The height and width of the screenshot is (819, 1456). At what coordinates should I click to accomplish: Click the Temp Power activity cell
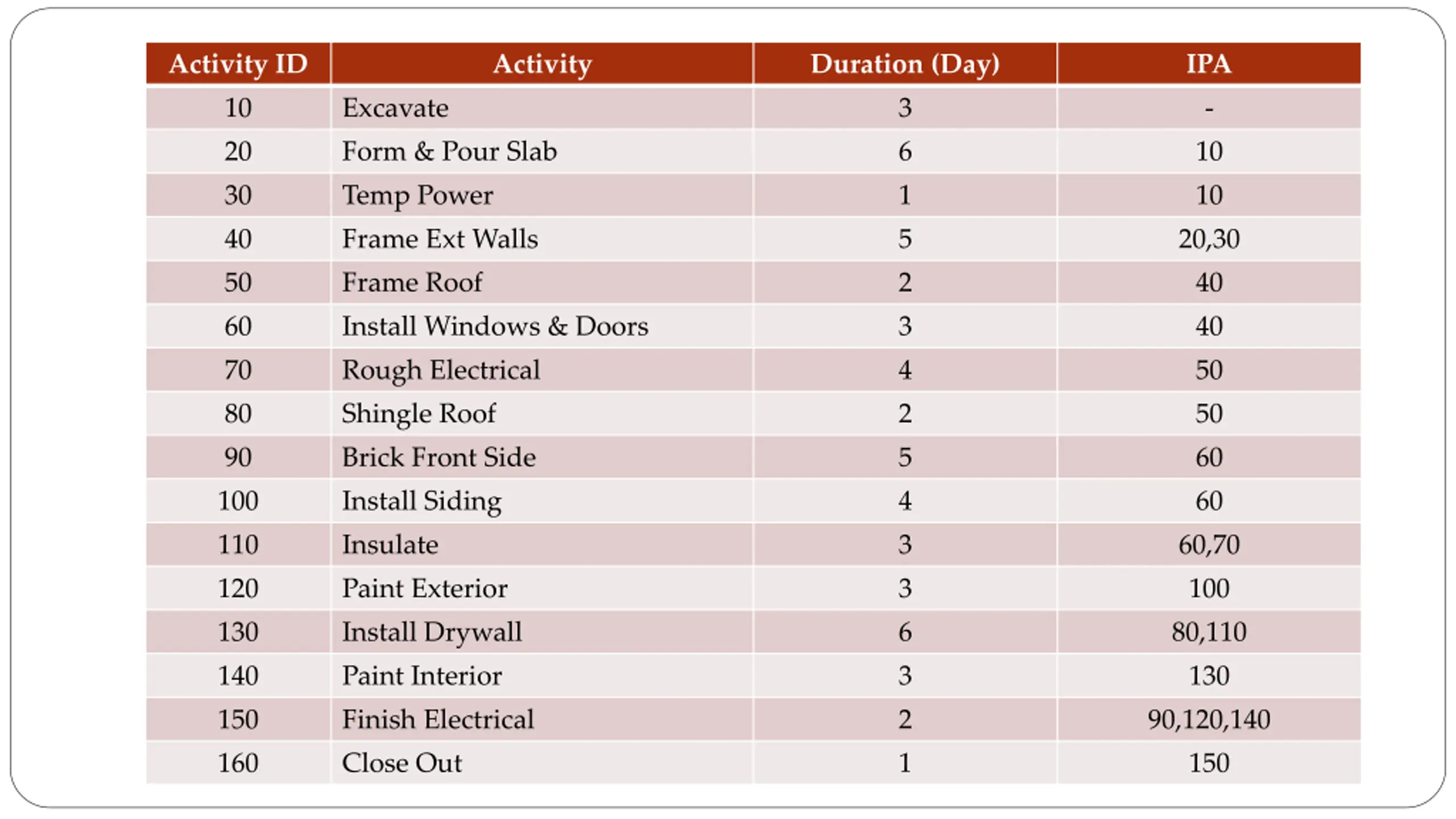pyautogui.click(x=542, y=195)
